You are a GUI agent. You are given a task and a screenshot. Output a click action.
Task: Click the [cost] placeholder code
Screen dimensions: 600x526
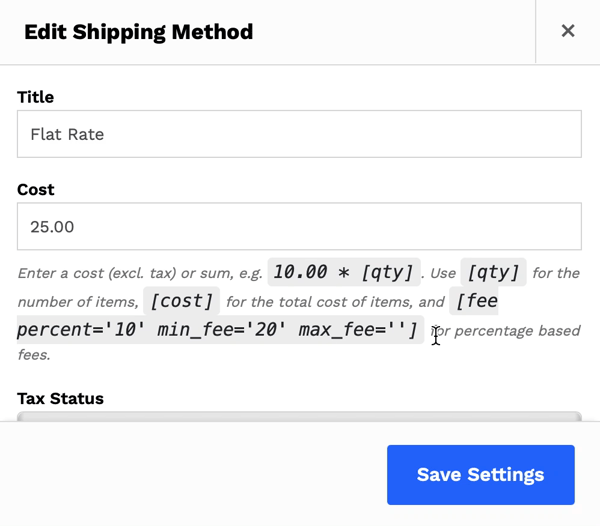(x=182, y=301)
